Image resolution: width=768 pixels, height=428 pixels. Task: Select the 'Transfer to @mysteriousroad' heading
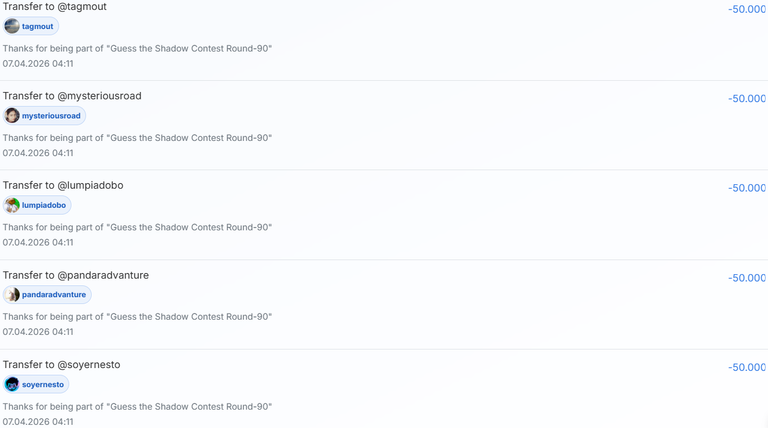pos(72,96)
